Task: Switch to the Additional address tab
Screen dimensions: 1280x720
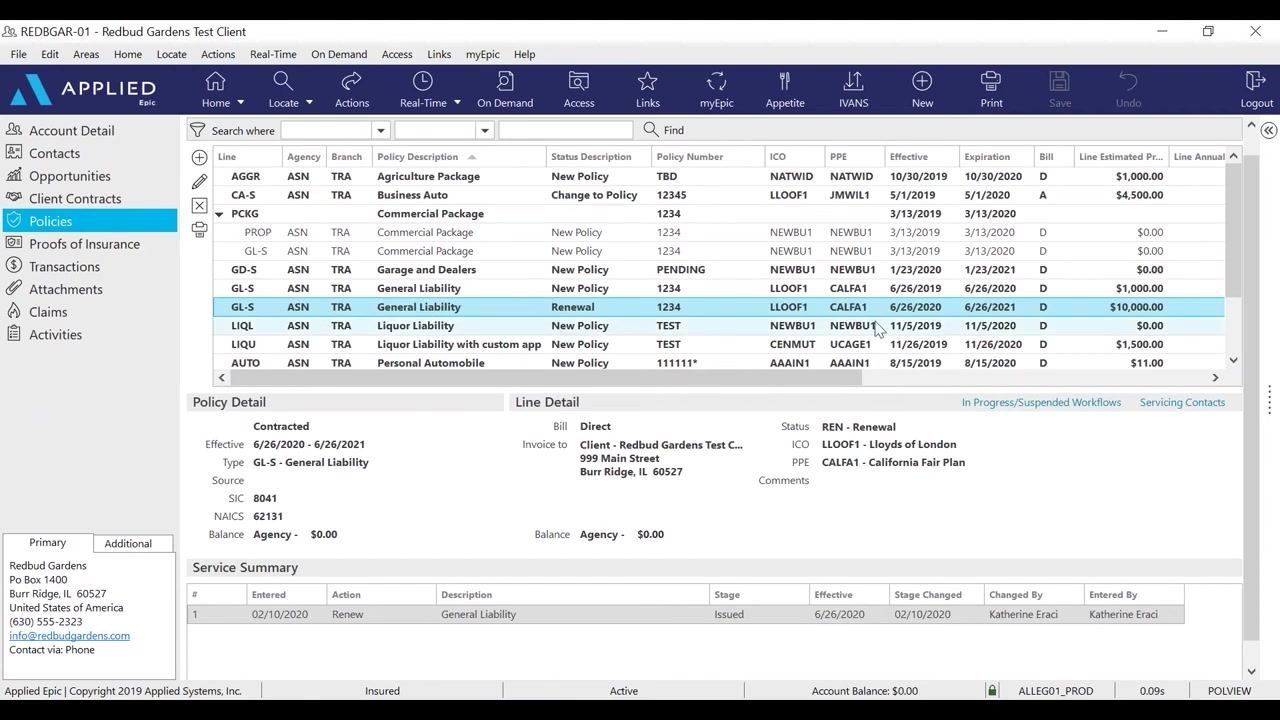Action: (x=128, y=544)
